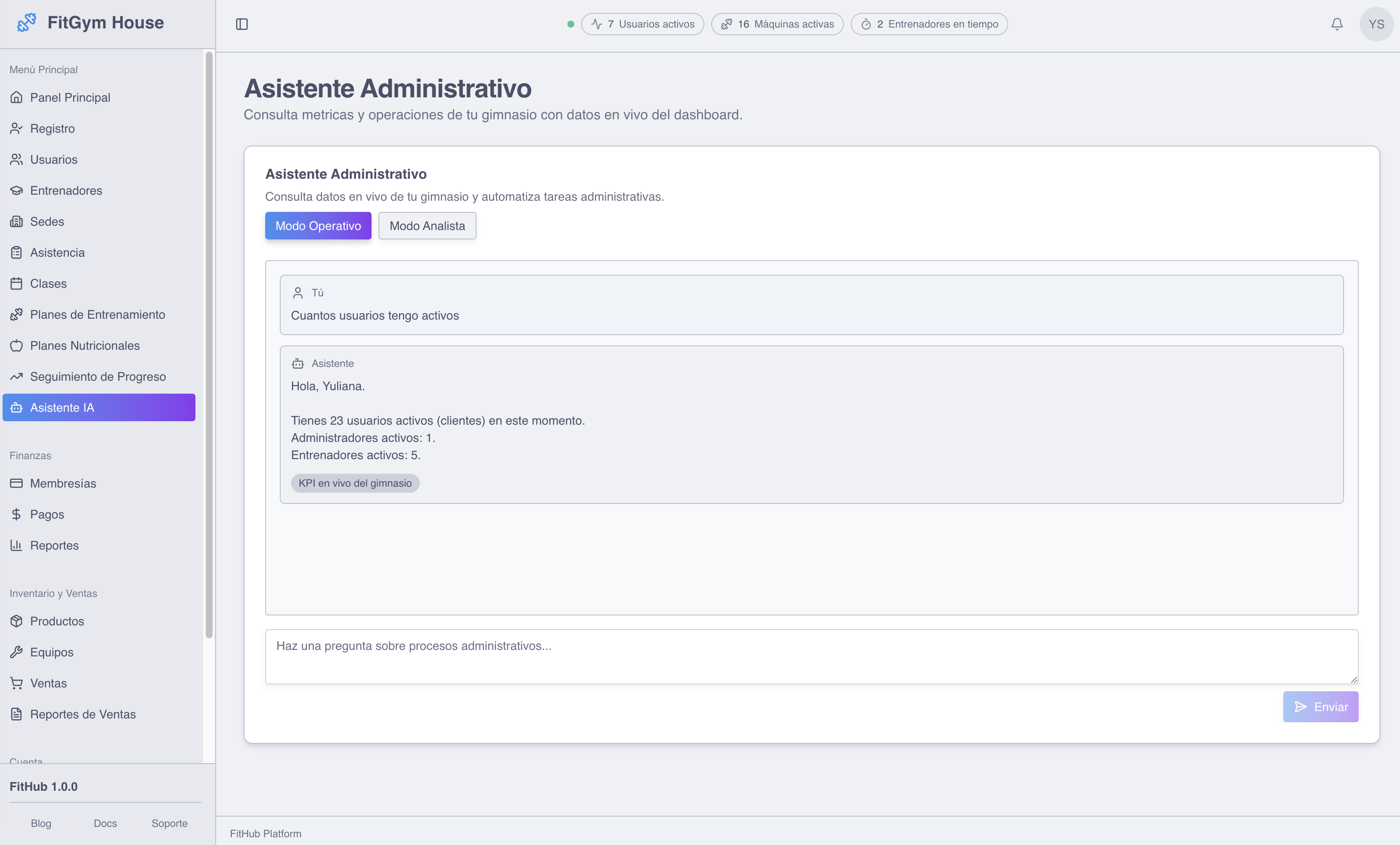The image size is (1400, 845).
Task: Click the Productos package icon
Action: [x=16, y=621]
